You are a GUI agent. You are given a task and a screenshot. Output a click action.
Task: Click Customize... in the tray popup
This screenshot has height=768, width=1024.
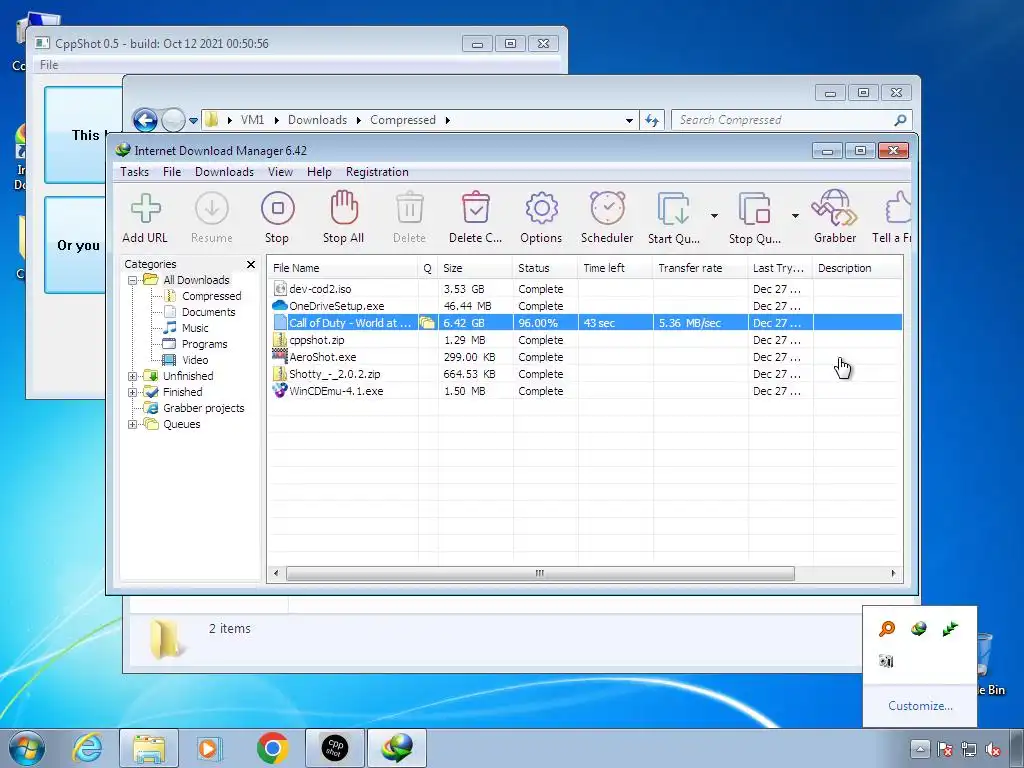pyautogui.click(x=920, y=706)
